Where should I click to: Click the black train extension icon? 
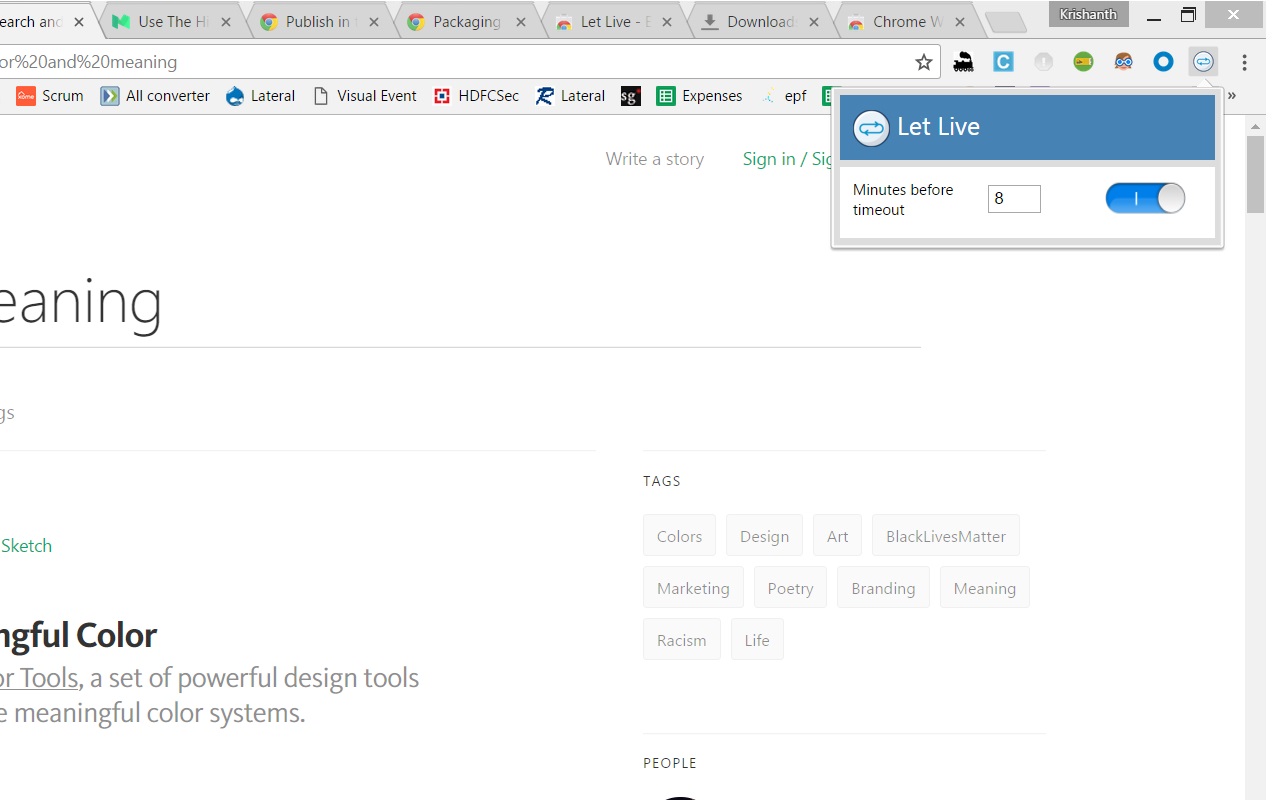click(963, 62)
